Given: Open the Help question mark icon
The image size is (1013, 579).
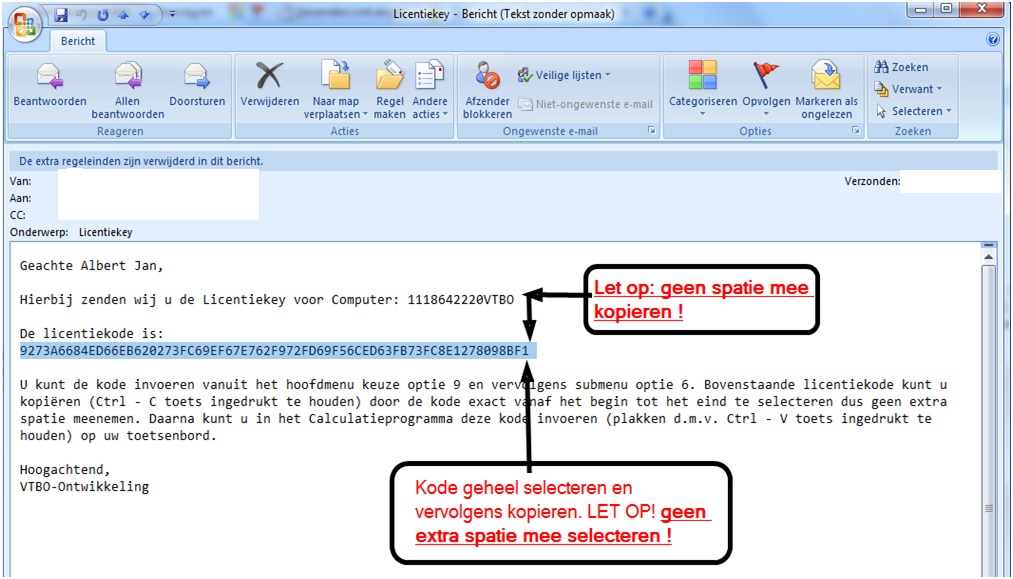Looking at the screenshot, I should pyautogui.click(x=993, y=40).
